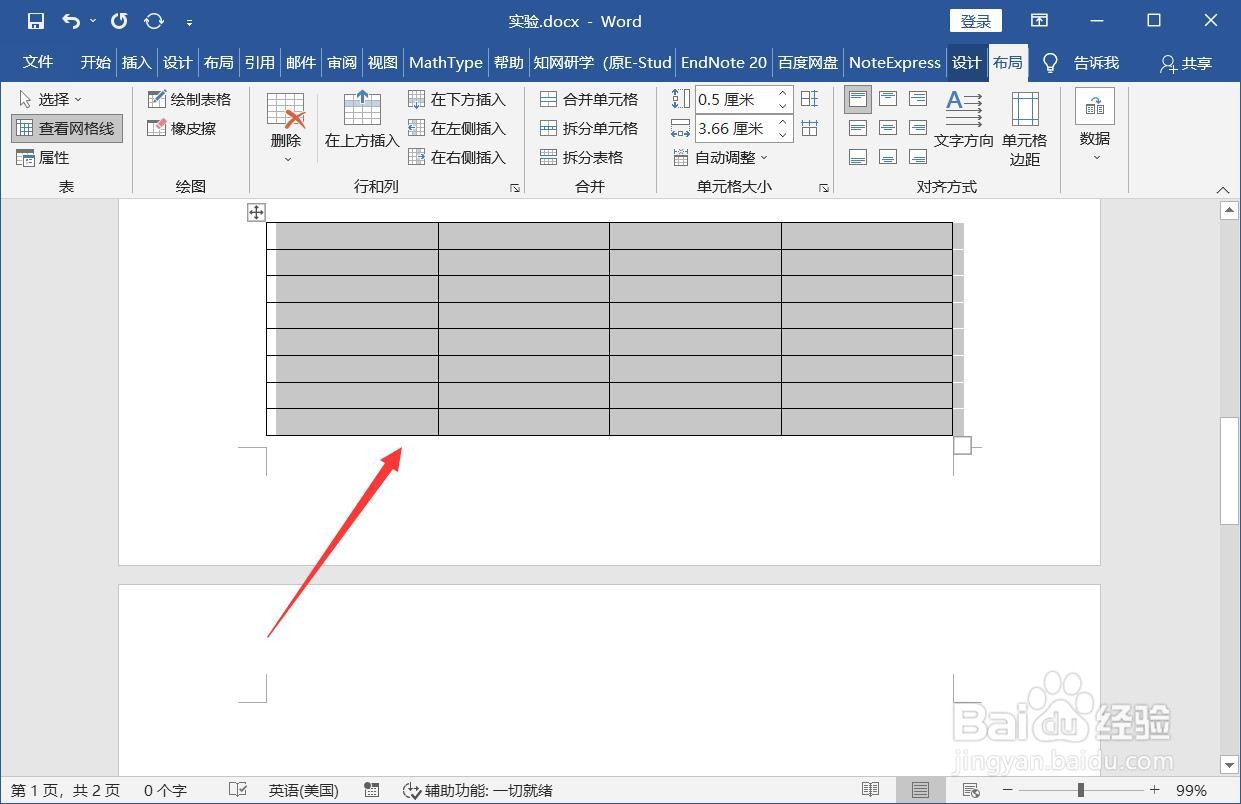The height and width of the screenshot is (804, 1241).
Task: Merge cells using 合并单元格
Action: click(590, 99)
